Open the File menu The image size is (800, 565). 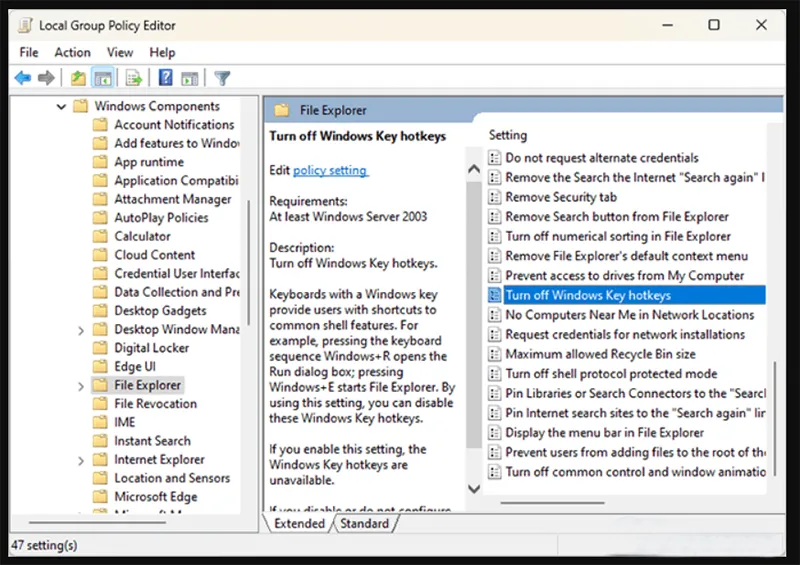point(29,53)
